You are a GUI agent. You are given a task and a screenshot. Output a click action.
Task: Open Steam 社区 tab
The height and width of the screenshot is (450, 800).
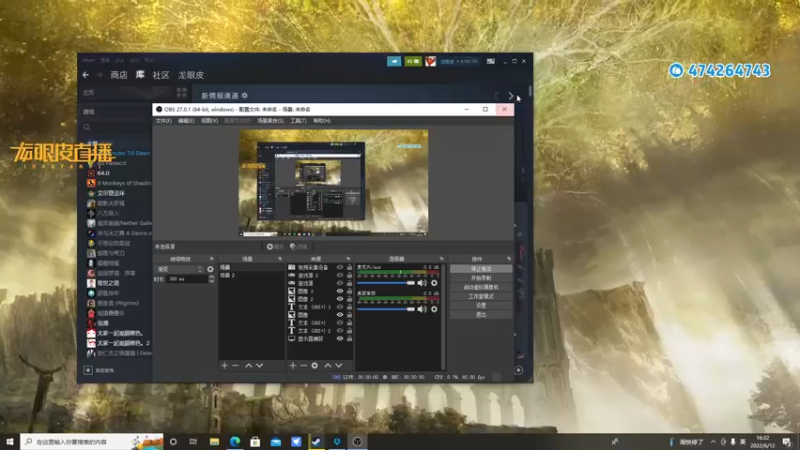[x=161, y=75]
